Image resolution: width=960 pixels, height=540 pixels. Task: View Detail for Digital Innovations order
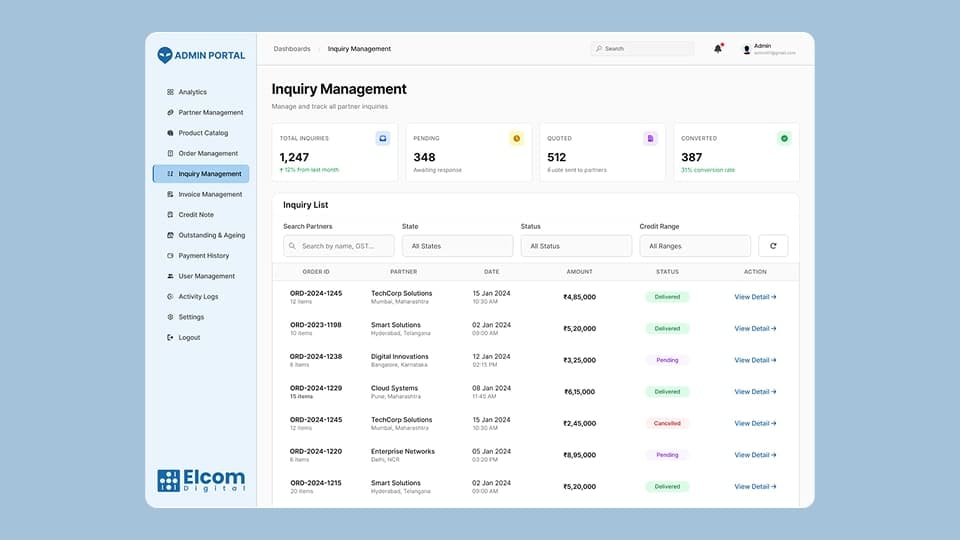(755, 360)
